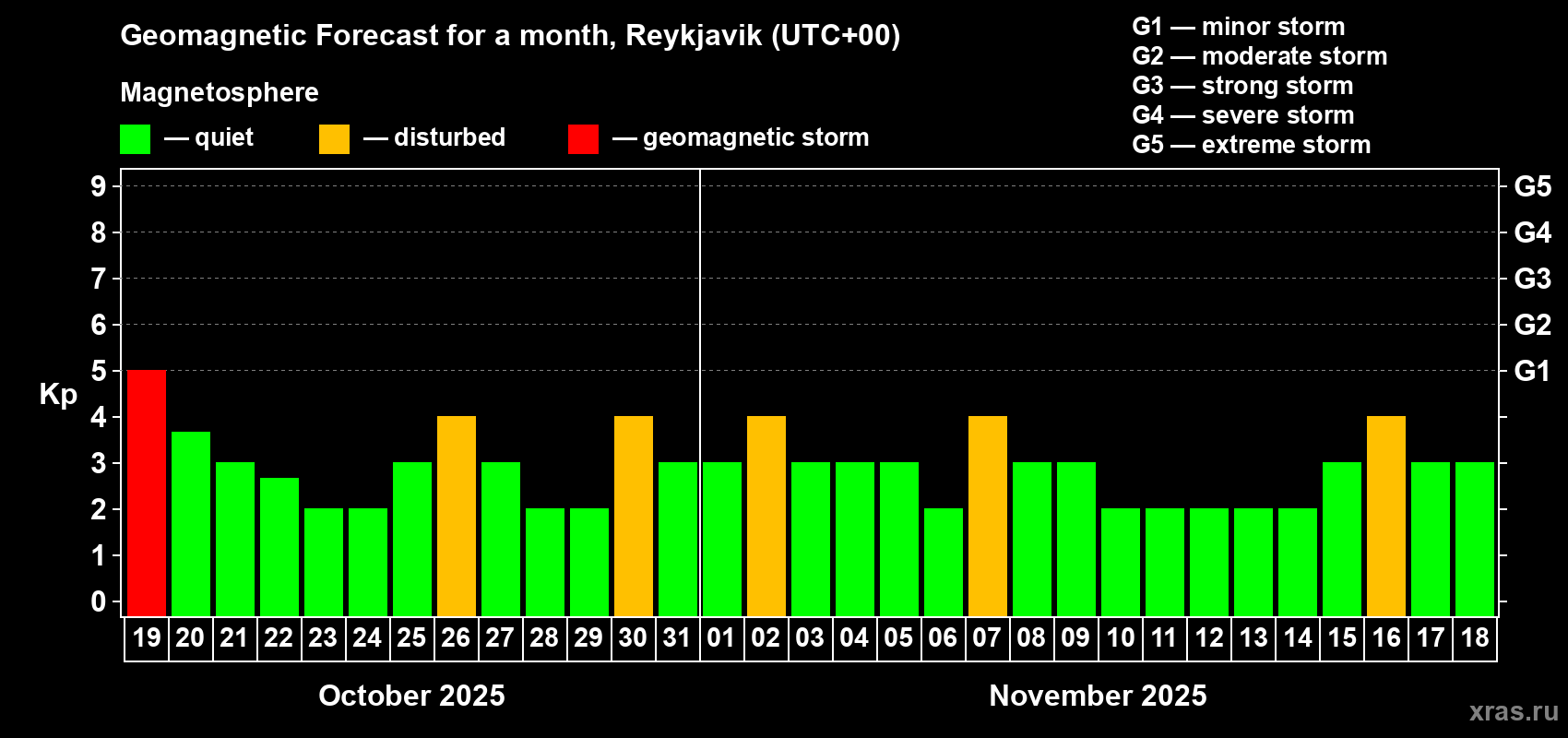Click the G3 right-axis label
This screenshot has width=1568, height=738.
coord(1533,279)
